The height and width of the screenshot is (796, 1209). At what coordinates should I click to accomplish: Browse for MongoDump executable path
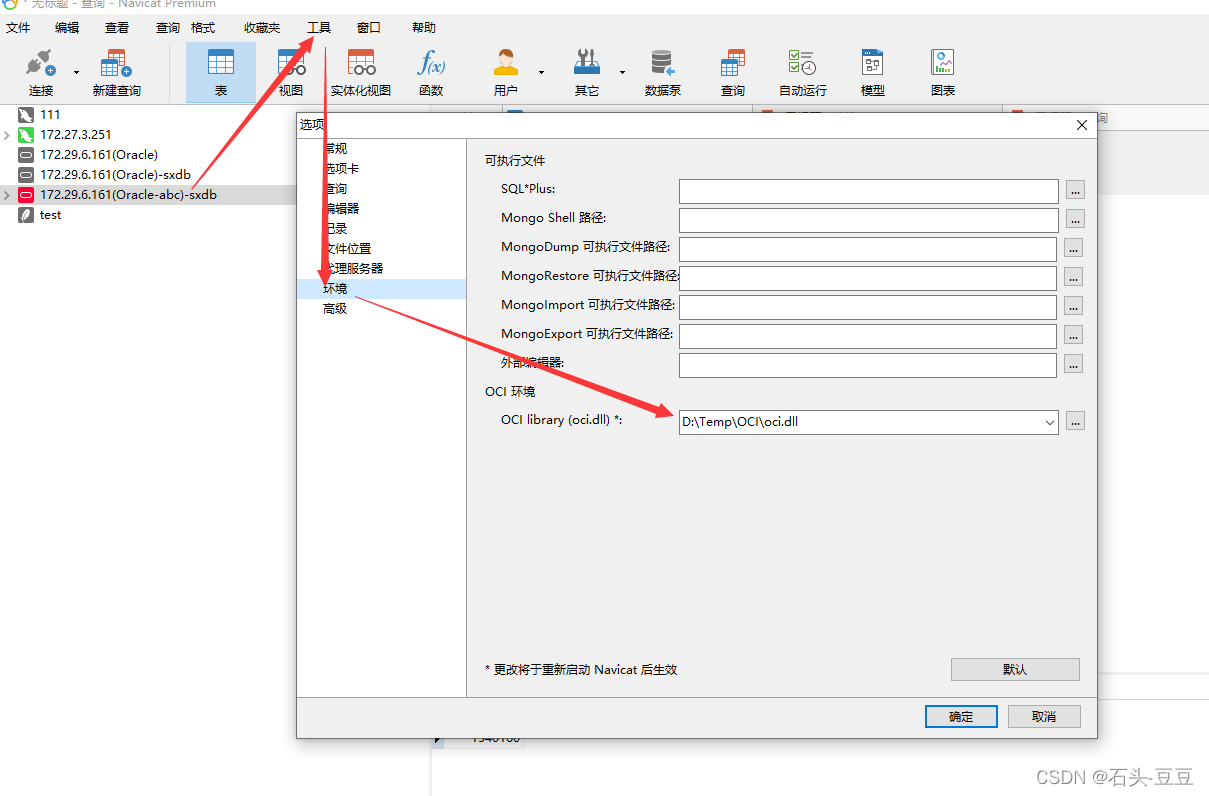click(x=1074, y=248)
